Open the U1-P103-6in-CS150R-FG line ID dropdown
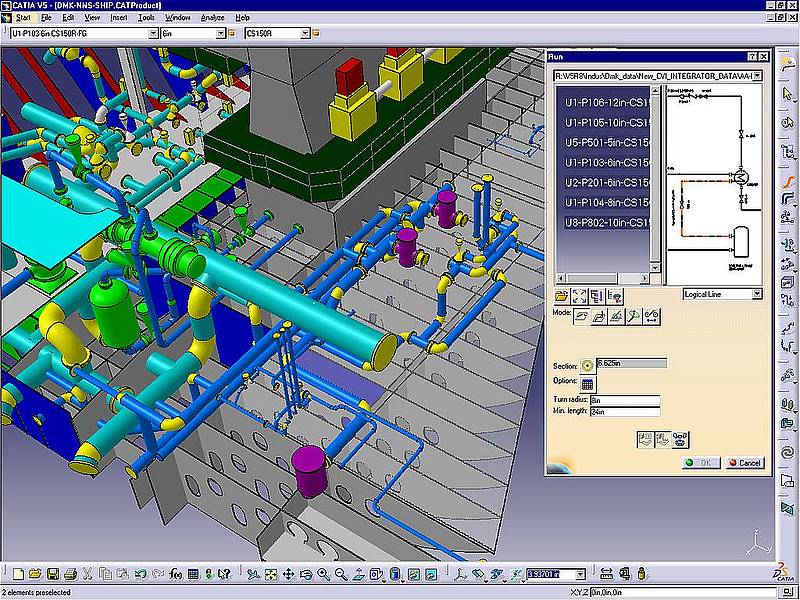Viewport: 800px width, 600px height. (x=153, y=33)
